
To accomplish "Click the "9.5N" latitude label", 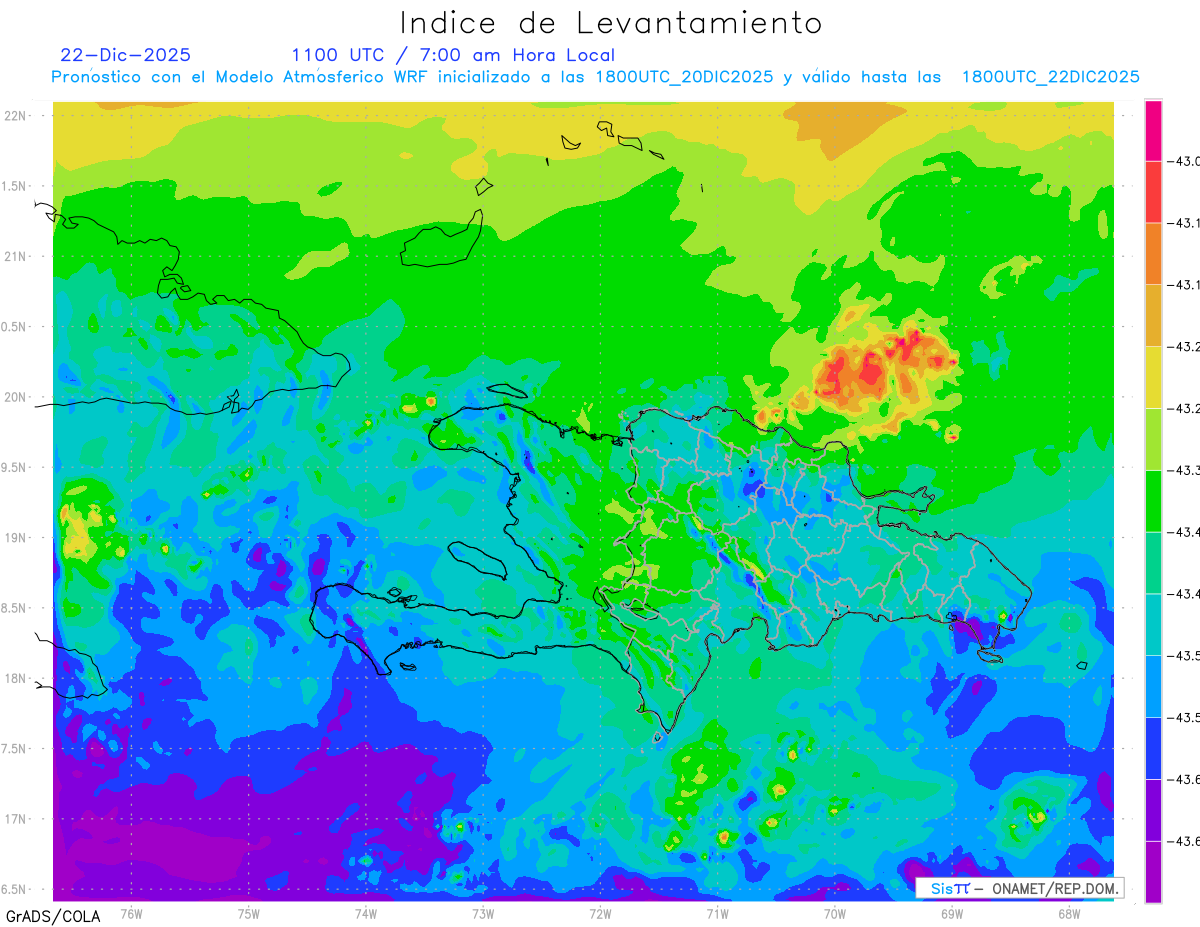I will [x=15, y=467].
